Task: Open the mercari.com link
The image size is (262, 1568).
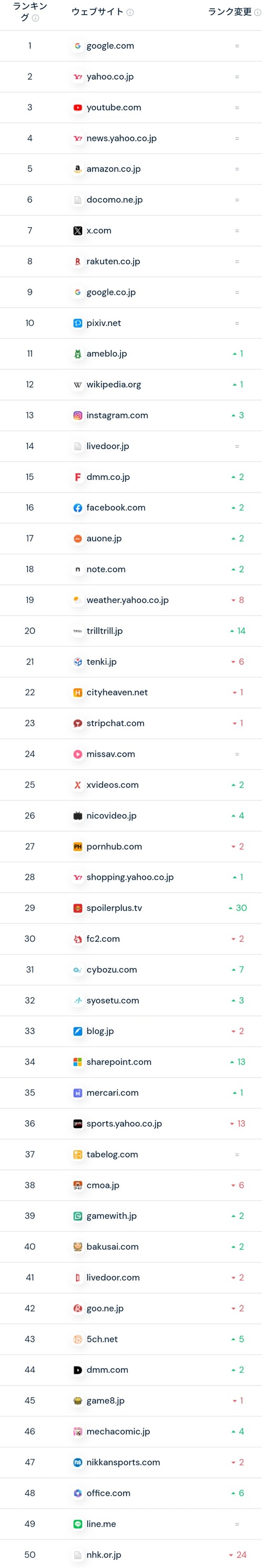Action: point(113,1092)
